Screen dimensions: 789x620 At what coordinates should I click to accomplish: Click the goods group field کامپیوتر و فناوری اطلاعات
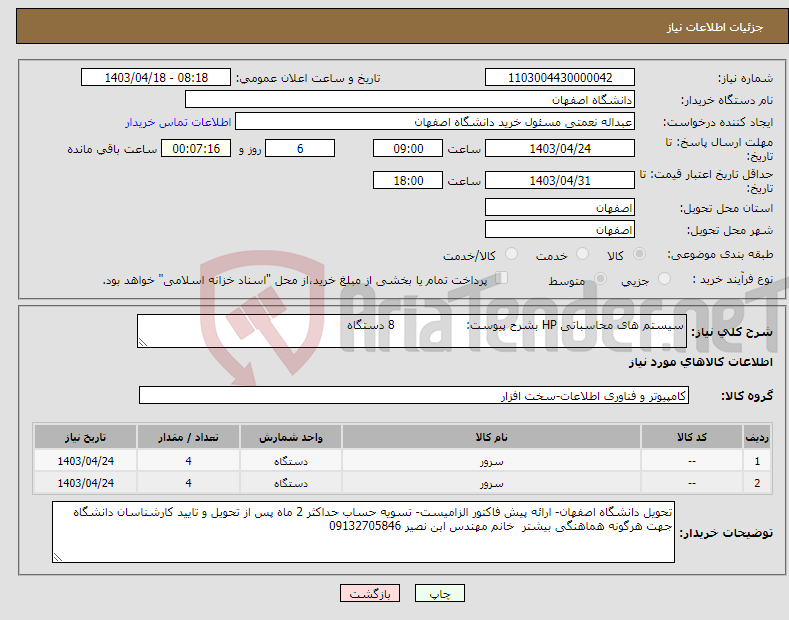[414, 396]
